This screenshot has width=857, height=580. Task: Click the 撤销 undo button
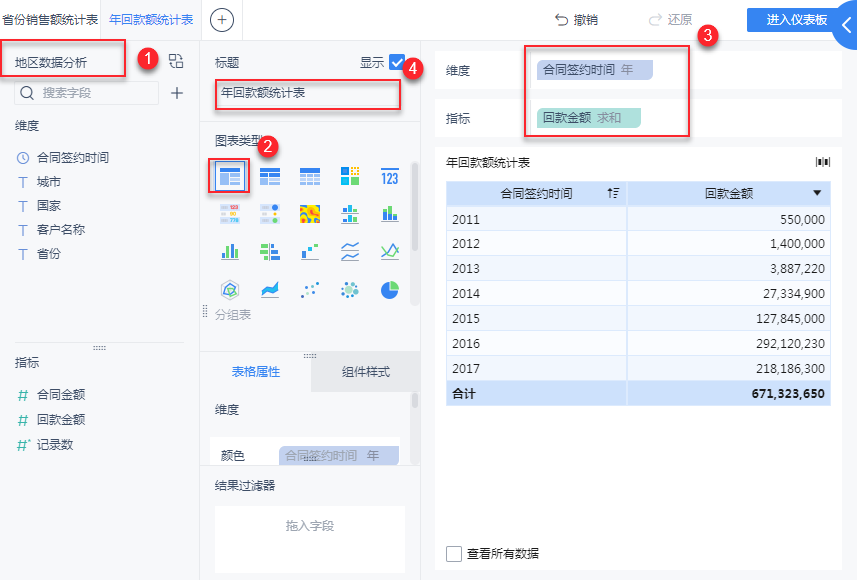point(577,20)
